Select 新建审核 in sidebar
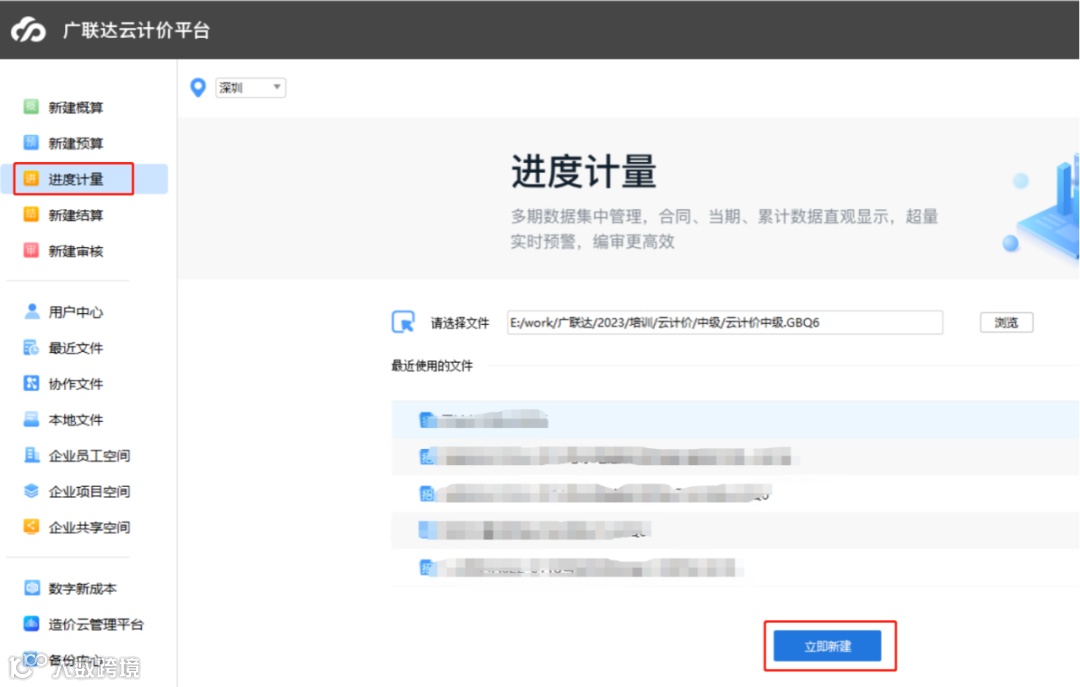This screenshot has height=687, width=1080. coord(76,251)
